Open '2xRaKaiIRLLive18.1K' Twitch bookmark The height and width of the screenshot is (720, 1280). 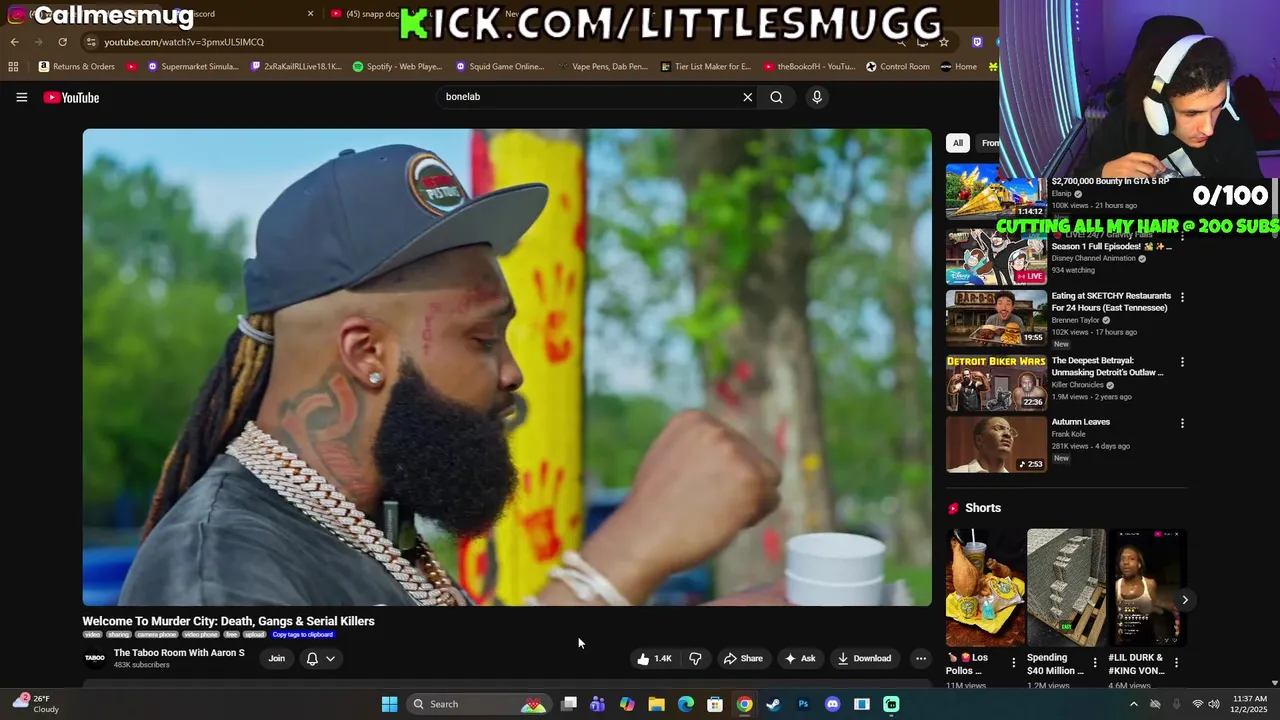pos(296,67)
